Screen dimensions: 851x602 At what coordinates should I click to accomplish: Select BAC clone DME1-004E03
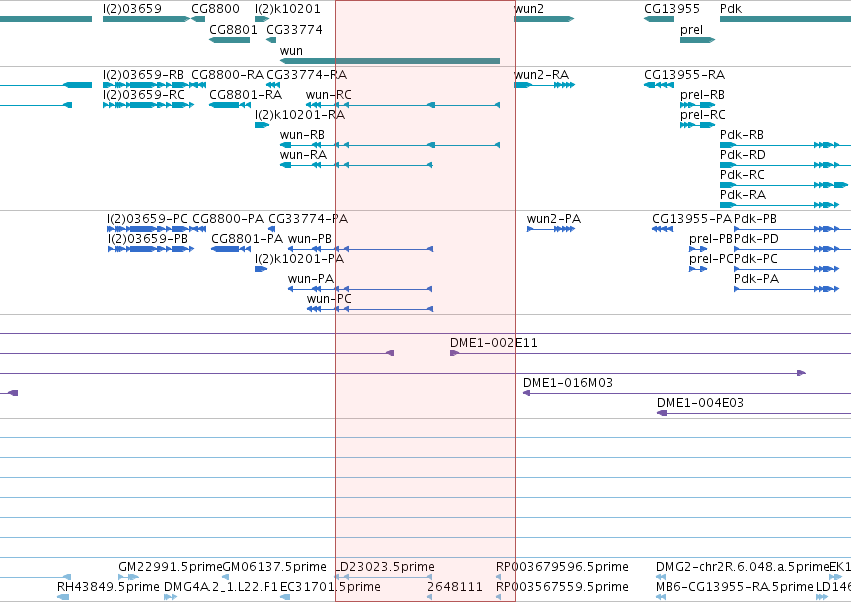tap(700, 403)
